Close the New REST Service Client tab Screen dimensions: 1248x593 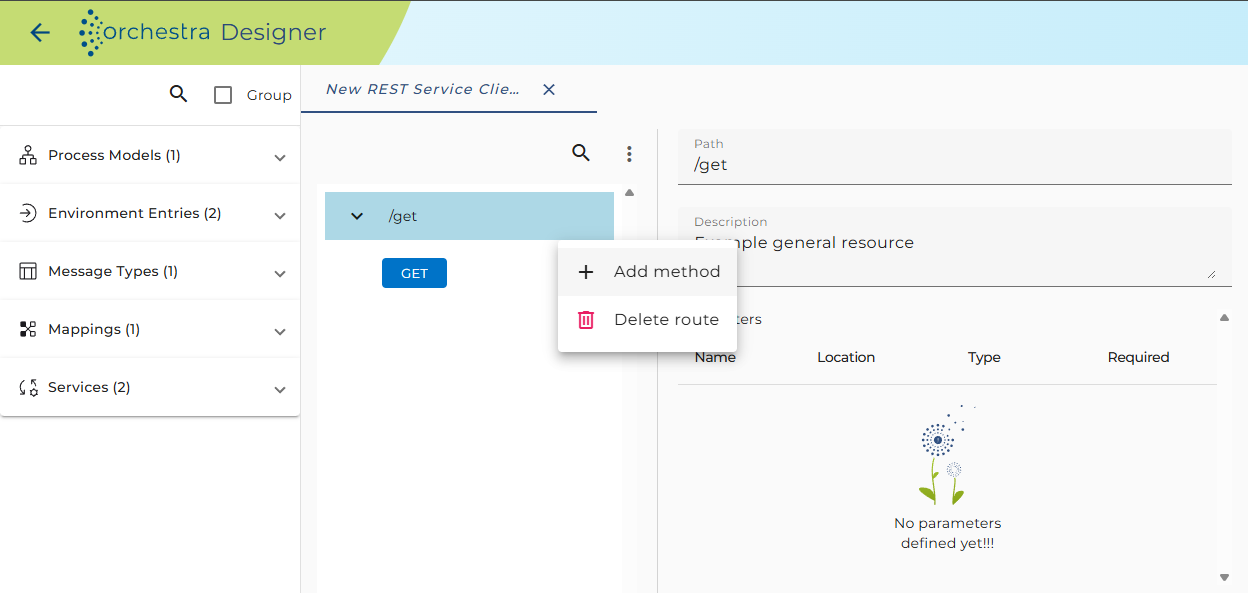(549, 89)
